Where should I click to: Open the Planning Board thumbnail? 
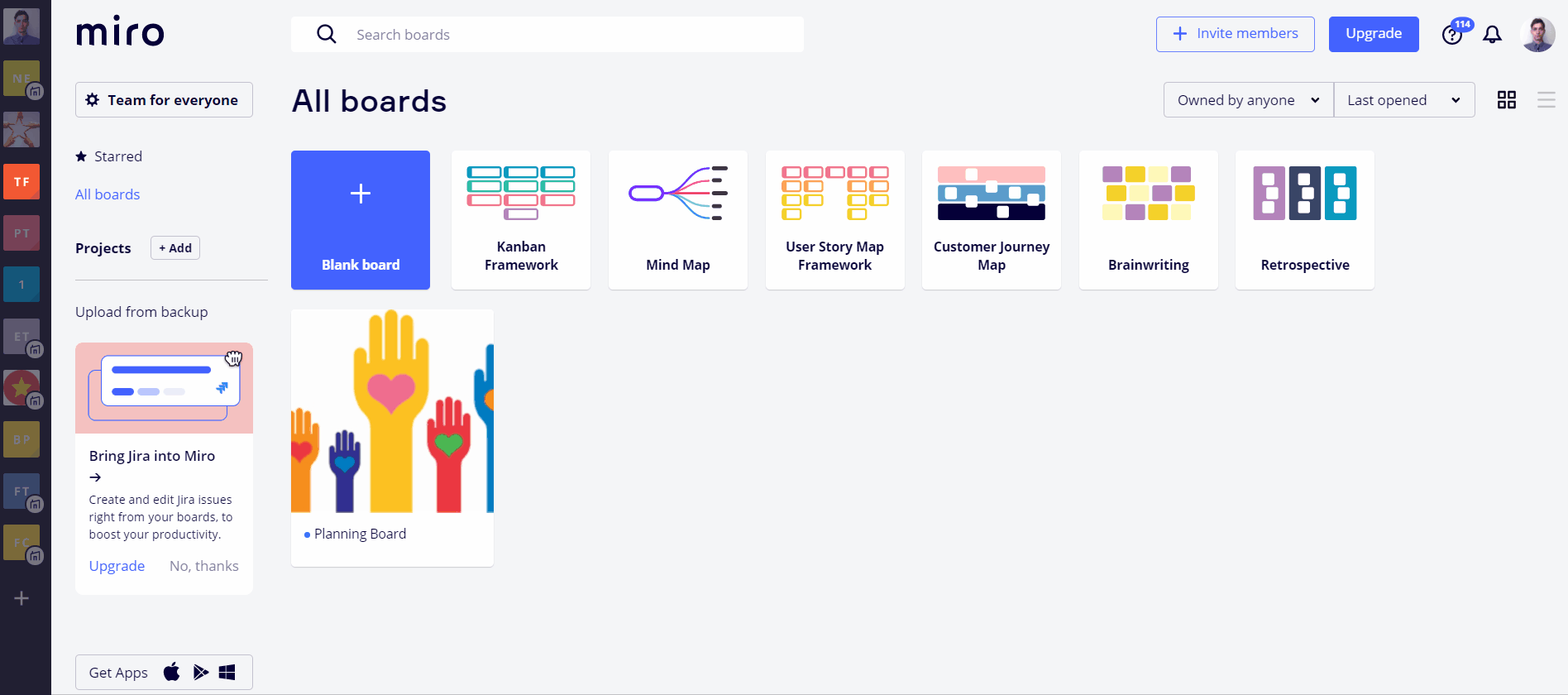[x=392, y=411]
